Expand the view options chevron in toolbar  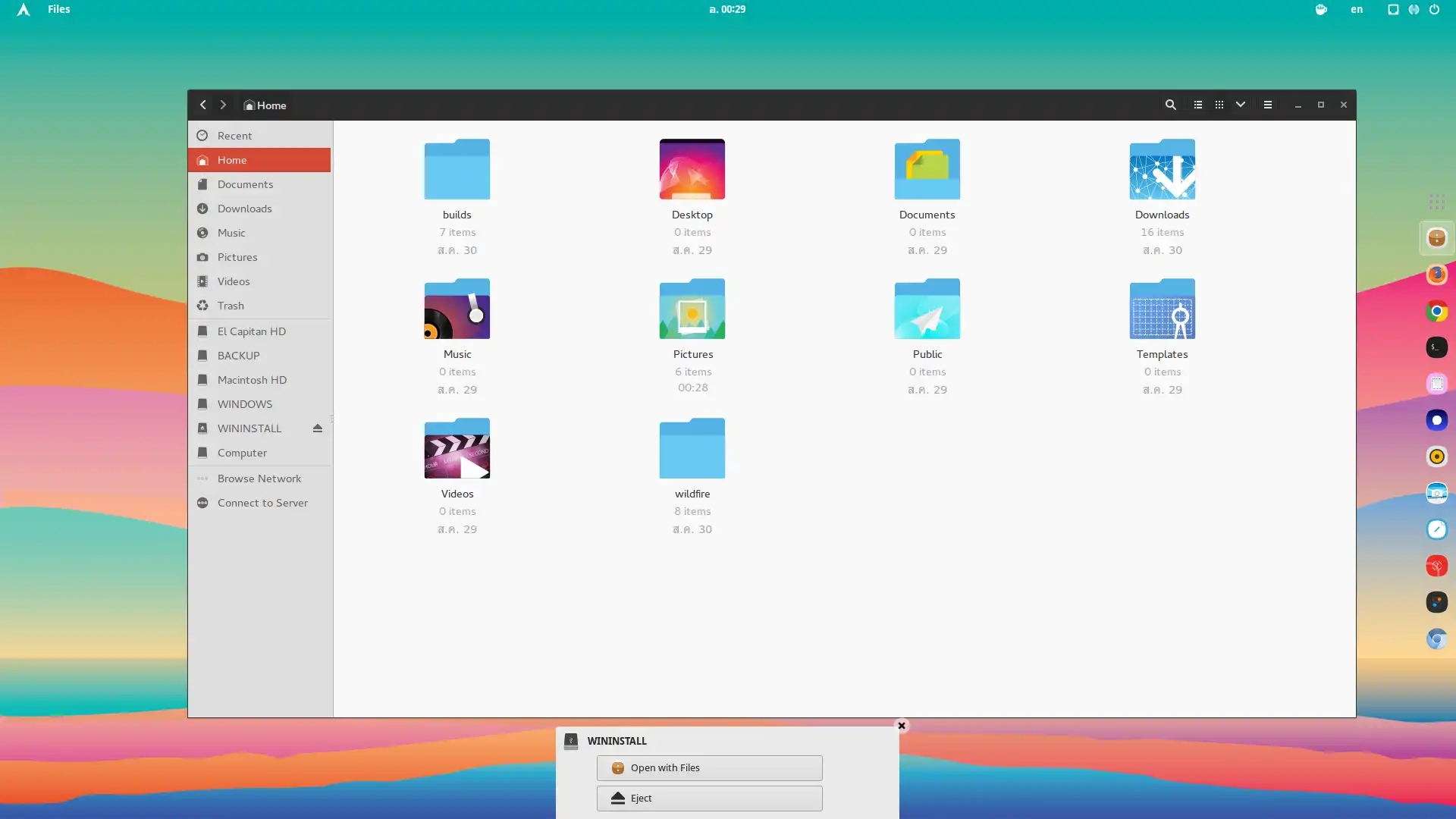pos(1241,104)
